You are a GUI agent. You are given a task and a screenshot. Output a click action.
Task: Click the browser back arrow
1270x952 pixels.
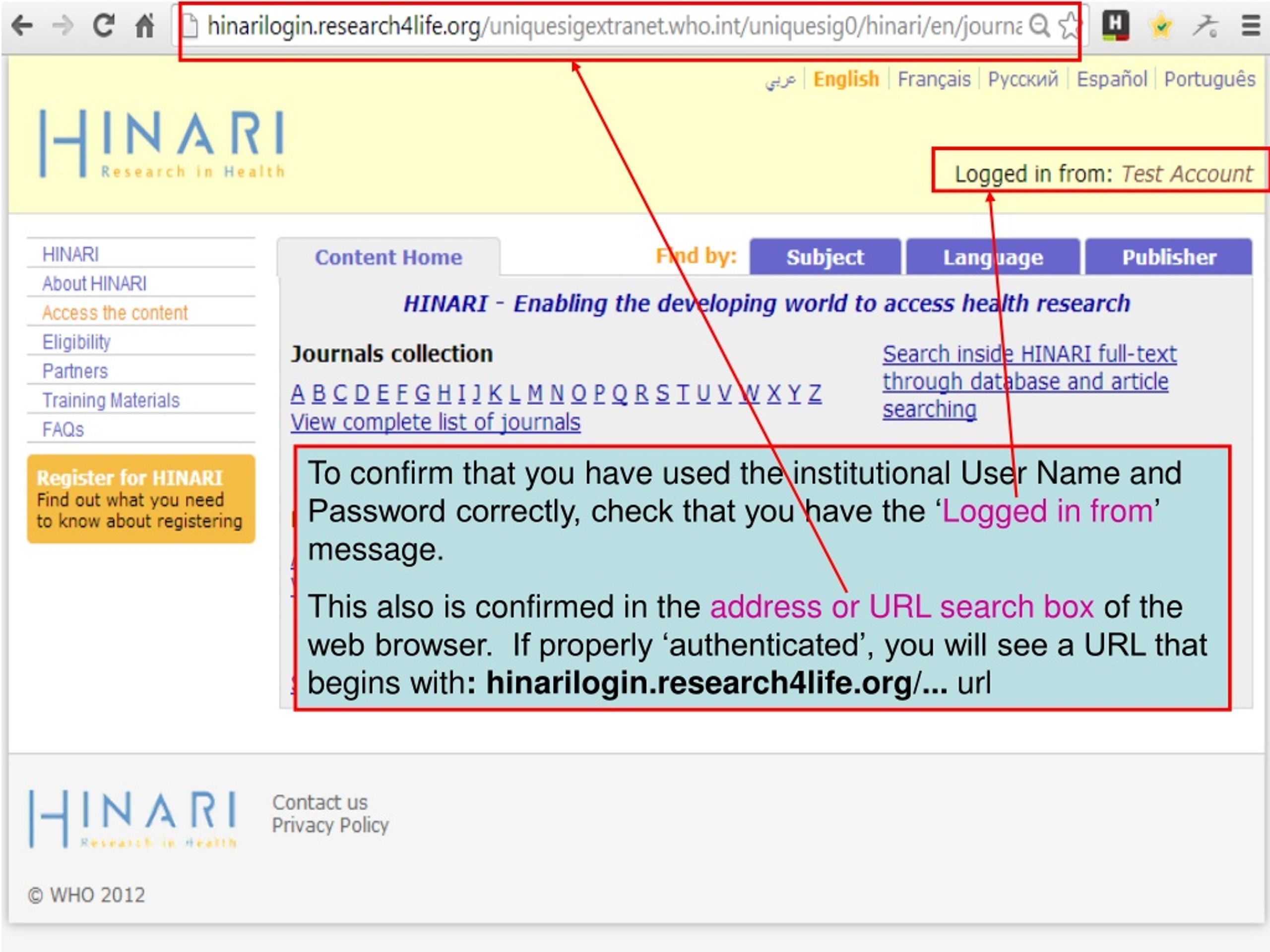[22, 26]
